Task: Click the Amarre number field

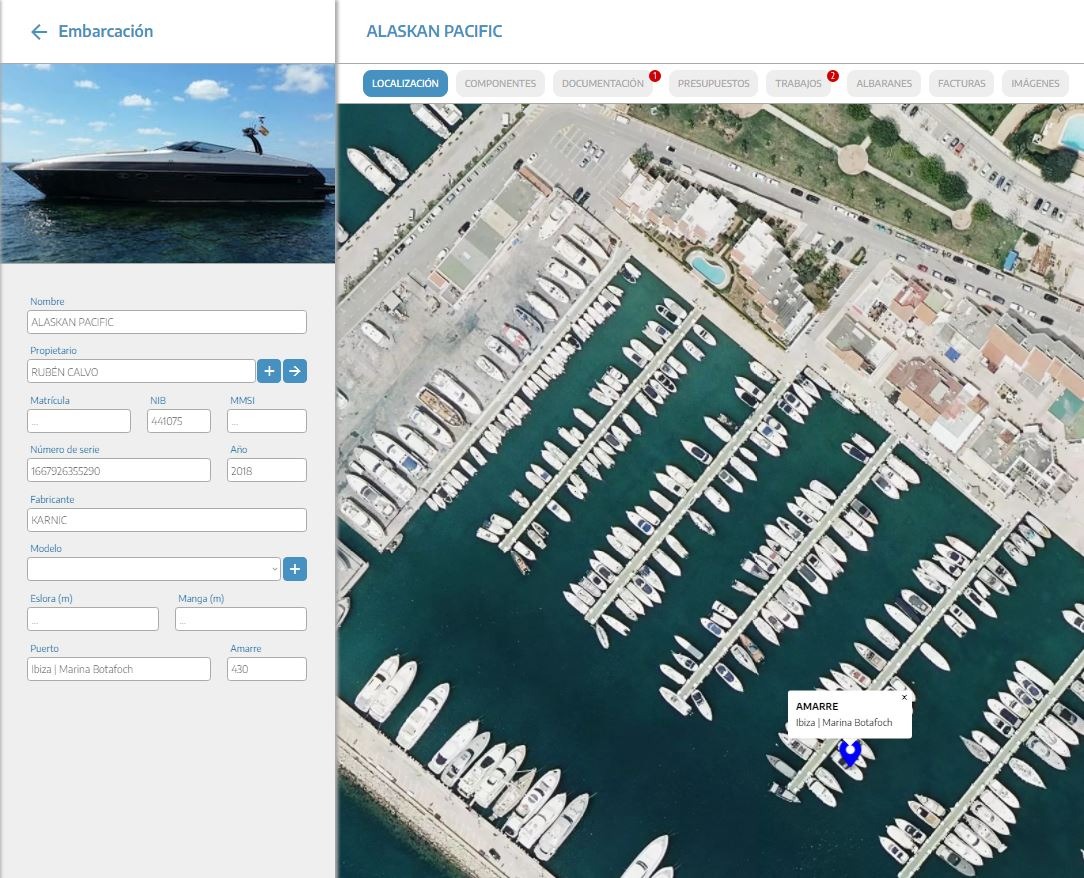Action: [x=266, y=669]
